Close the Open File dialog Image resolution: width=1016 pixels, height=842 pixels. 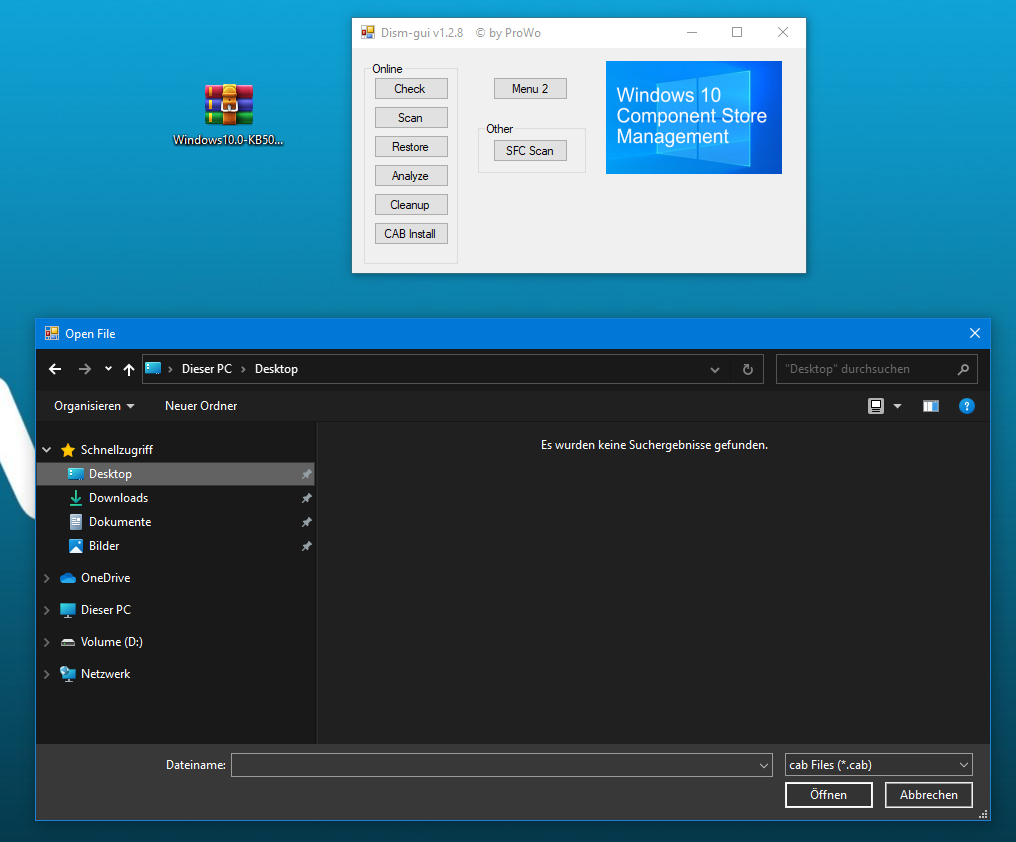click(x=975, y=333)
